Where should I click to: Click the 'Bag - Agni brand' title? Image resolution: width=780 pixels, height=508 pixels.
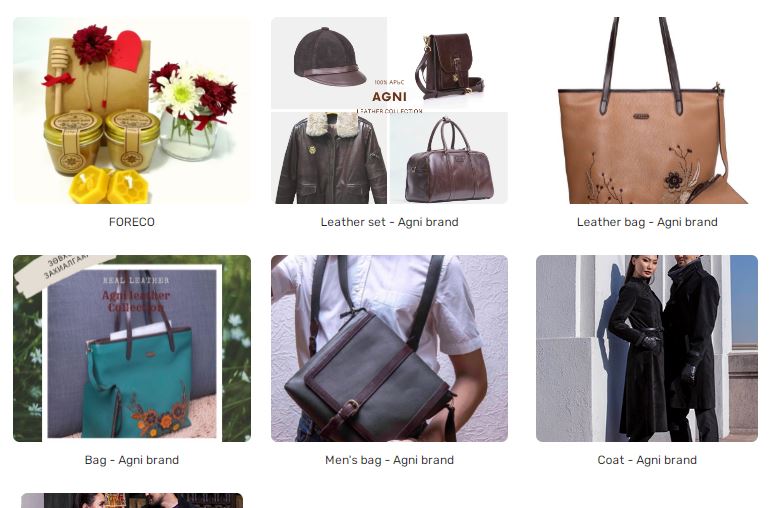click(132, 460)
